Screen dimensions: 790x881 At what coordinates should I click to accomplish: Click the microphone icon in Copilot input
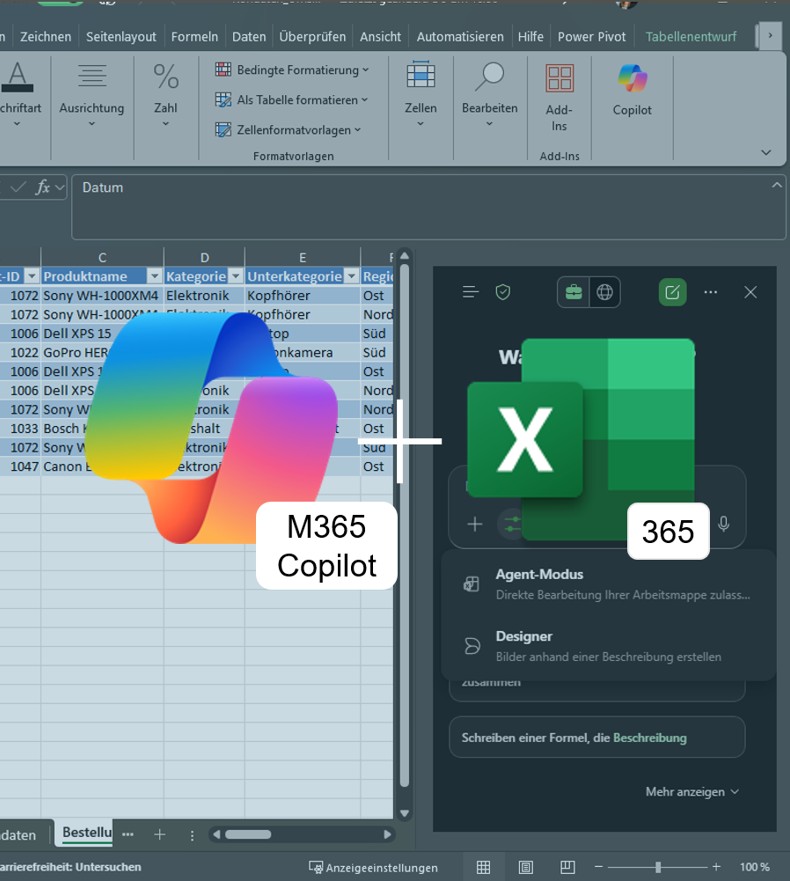point(723,524)
